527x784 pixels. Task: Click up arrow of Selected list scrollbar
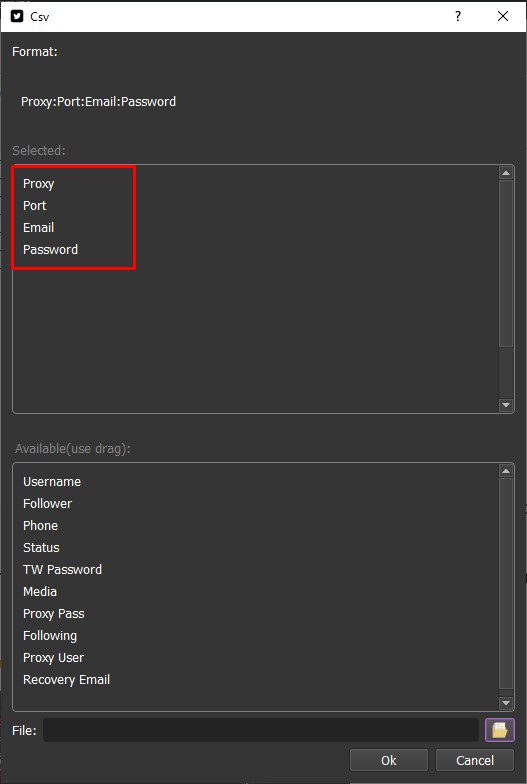coord(506,173)
